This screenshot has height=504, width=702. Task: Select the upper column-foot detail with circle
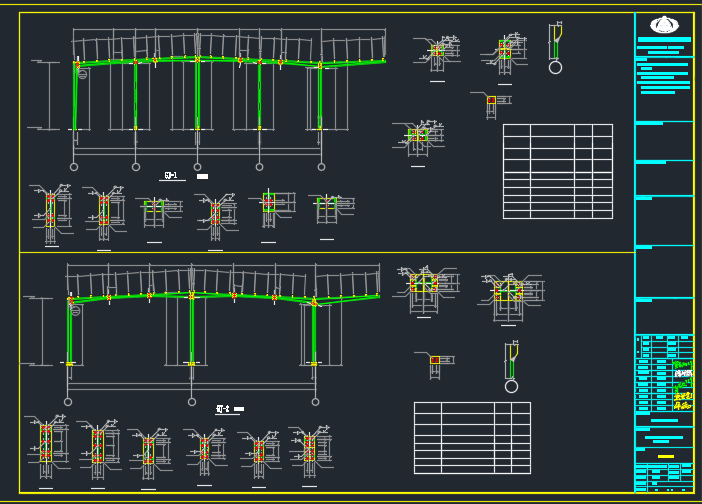pyautogui.click(x=556, y=48)
